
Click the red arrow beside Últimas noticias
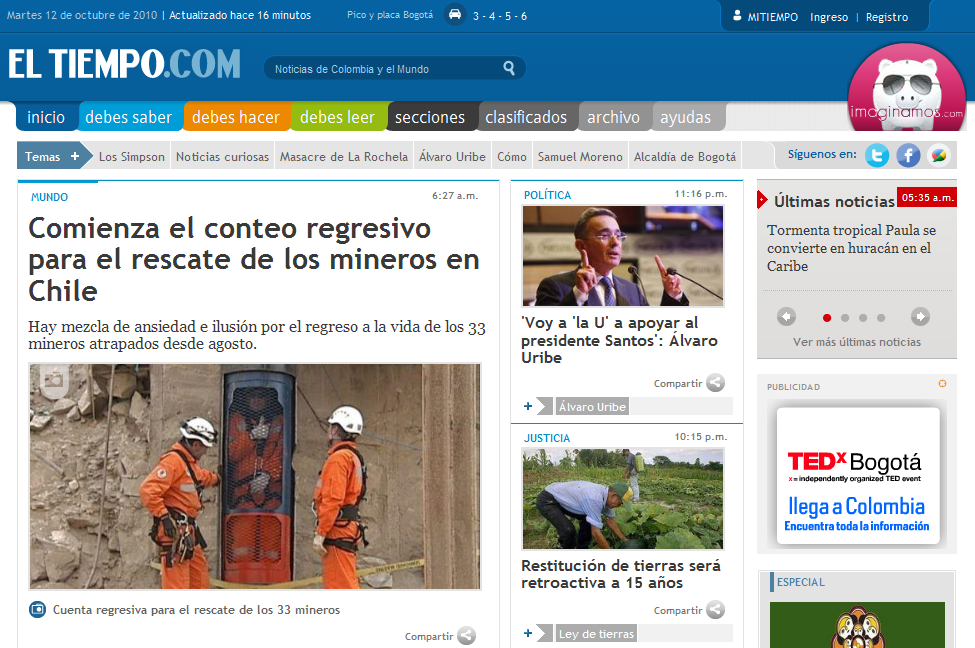coord(762,200)
